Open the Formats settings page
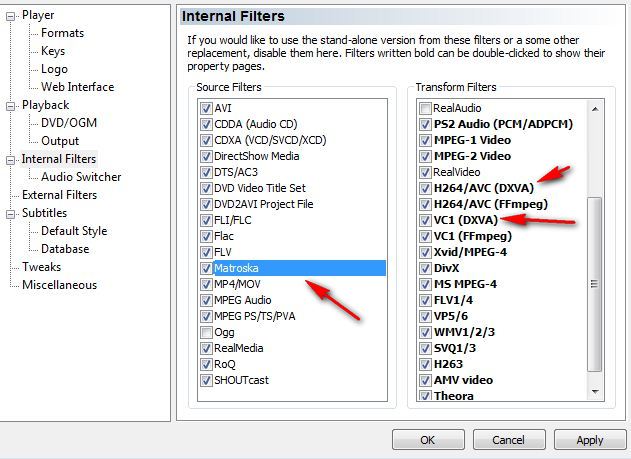 click(x=62, y=33)
